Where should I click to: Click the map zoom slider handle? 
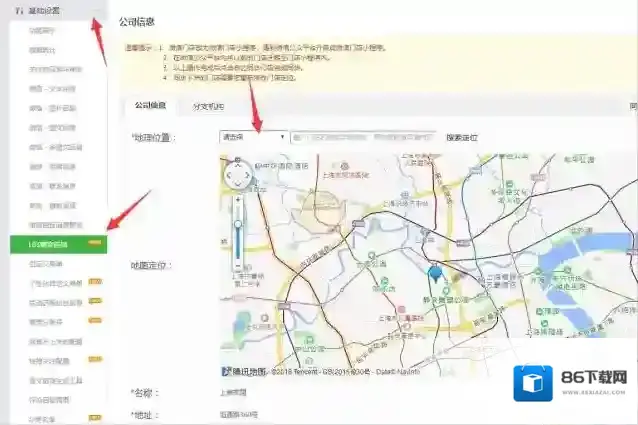[x=238, y=224]
